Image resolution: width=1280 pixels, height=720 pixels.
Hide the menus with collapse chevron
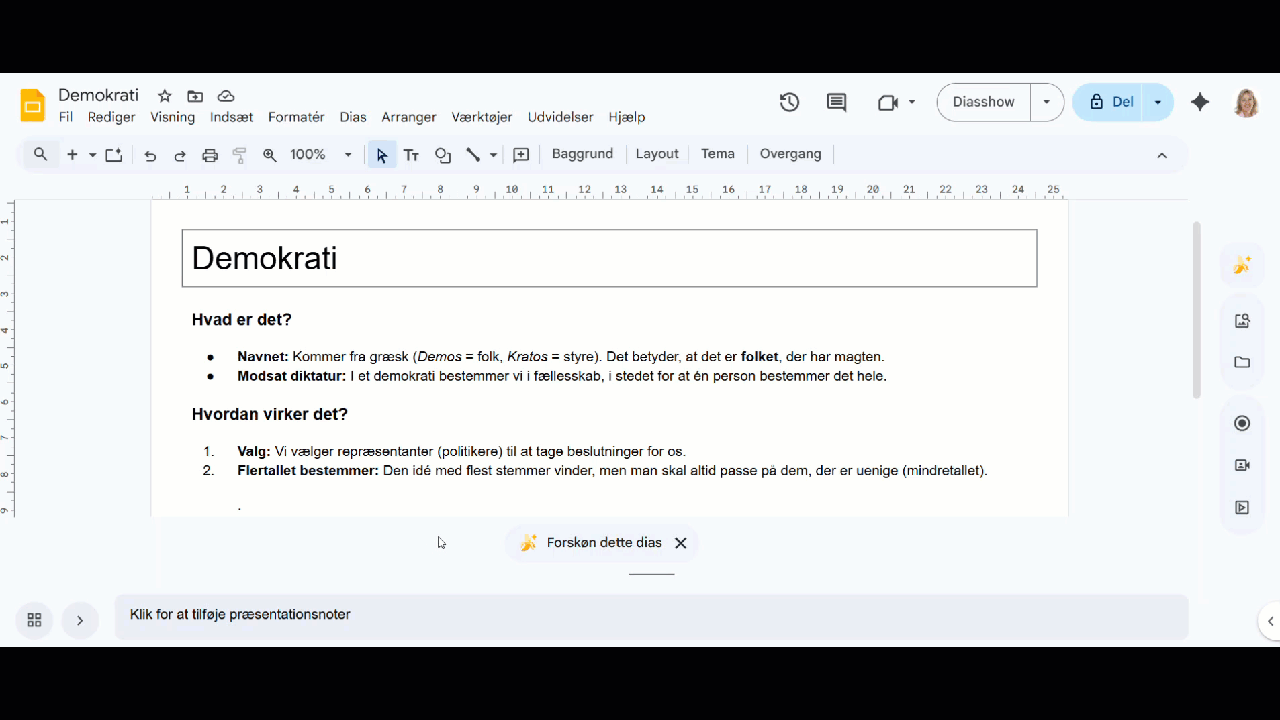(1162, 155)
